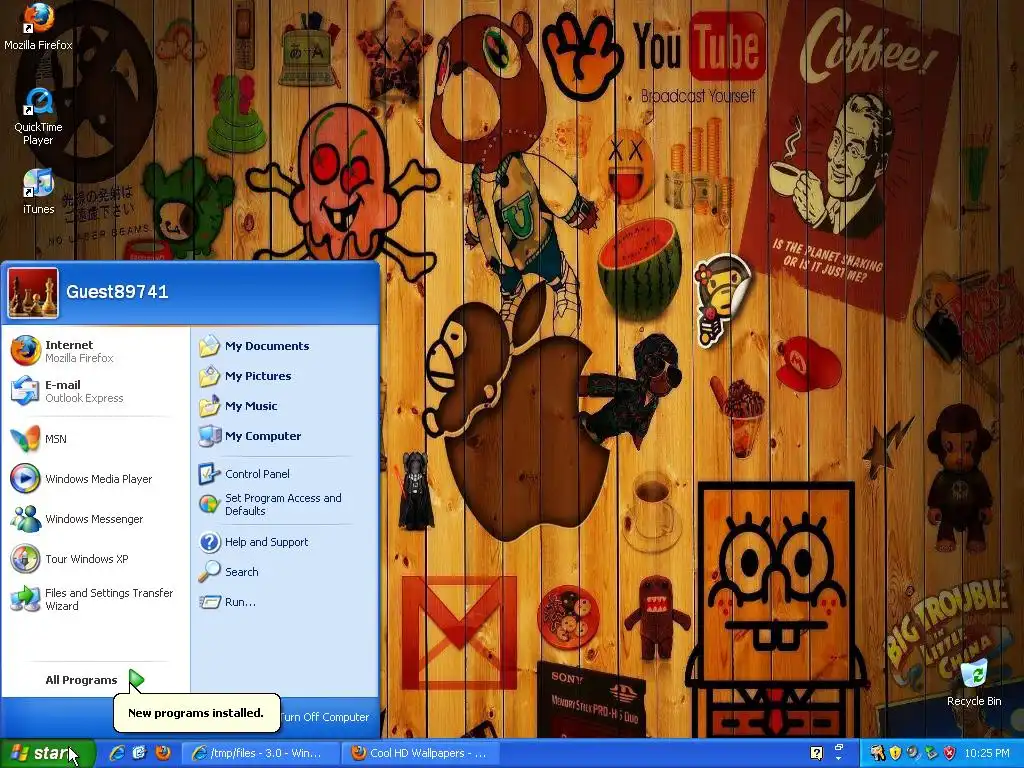Open E-mail Outlook Express entry
The height and width of the screenshot is (768, 1024).
coord(95,391)
